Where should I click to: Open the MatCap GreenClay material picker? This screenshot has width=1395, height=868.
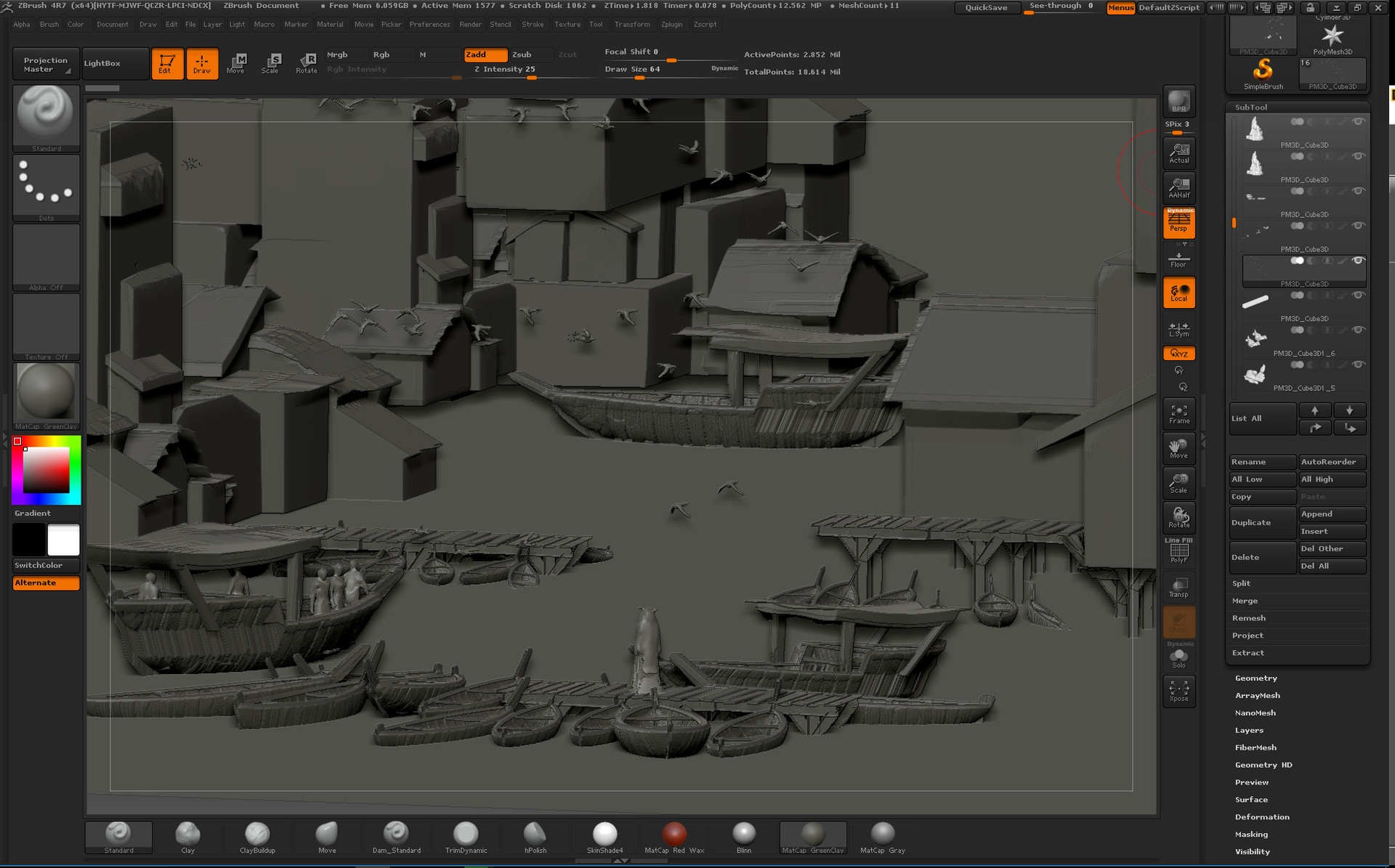coord(46,397)
